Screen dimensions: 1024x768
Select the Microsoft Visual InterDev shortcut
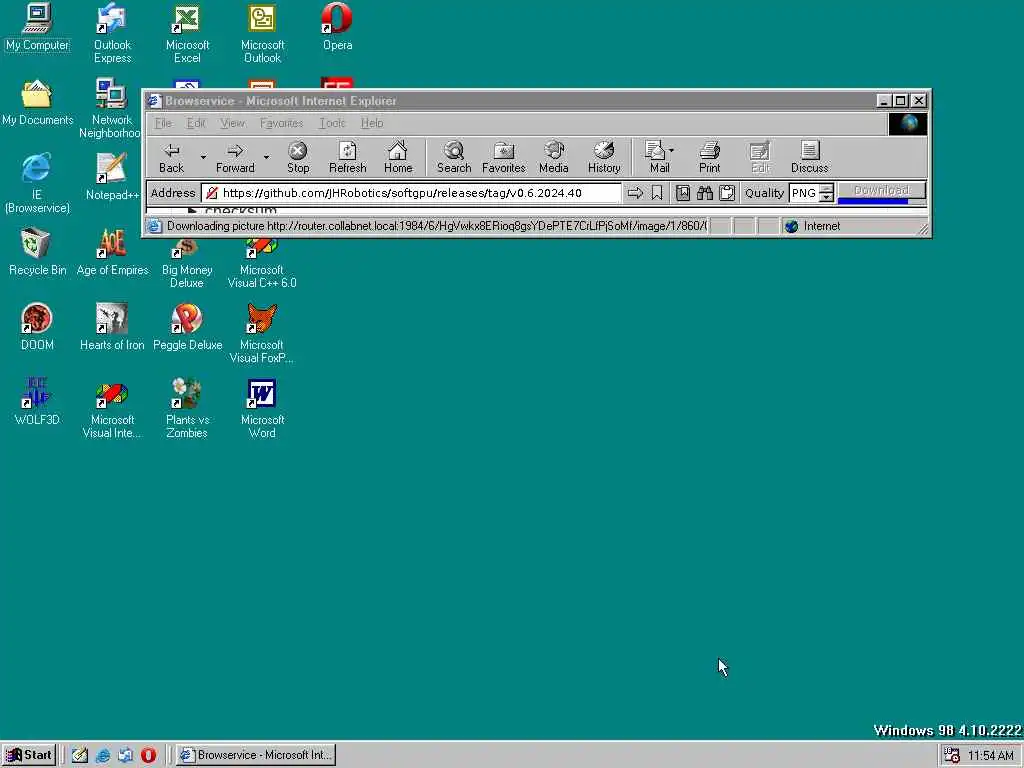point(112,408)
